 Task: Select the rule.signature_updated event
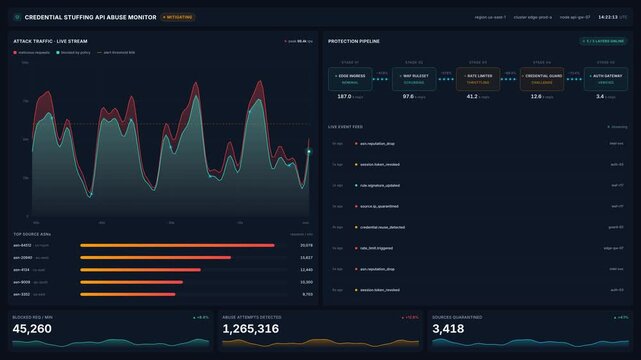477,186
